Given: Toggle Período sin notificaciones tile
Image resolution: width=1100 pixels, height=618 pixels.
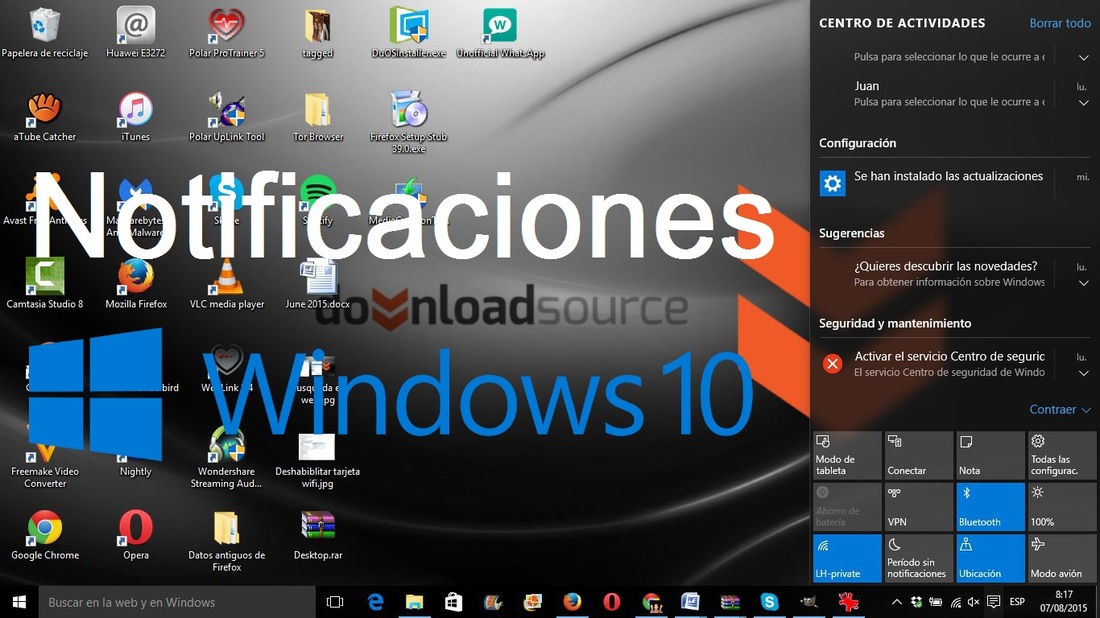Looking at the screenshot, I should click(x=918, y=558).
